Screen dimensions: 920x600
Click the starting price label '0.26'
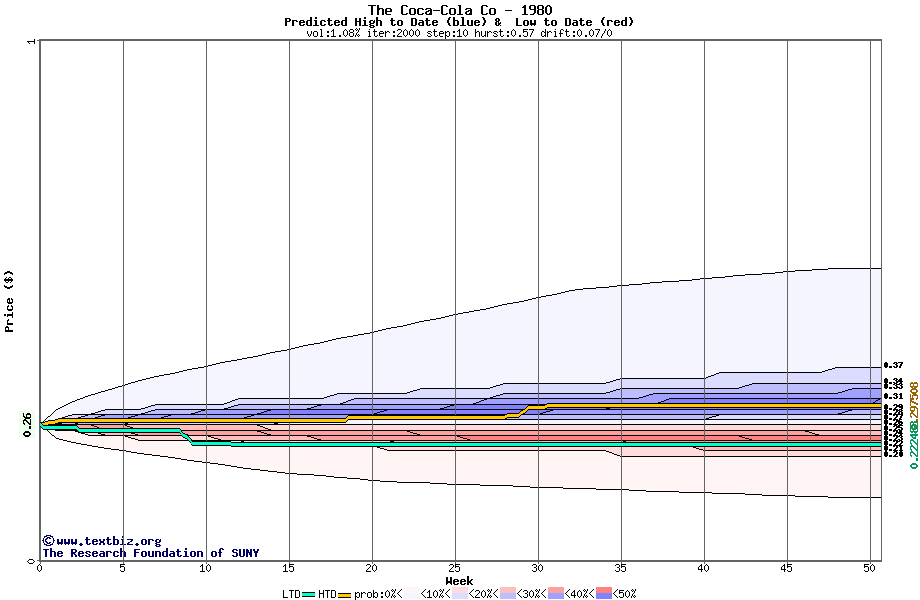pos(27,425)
